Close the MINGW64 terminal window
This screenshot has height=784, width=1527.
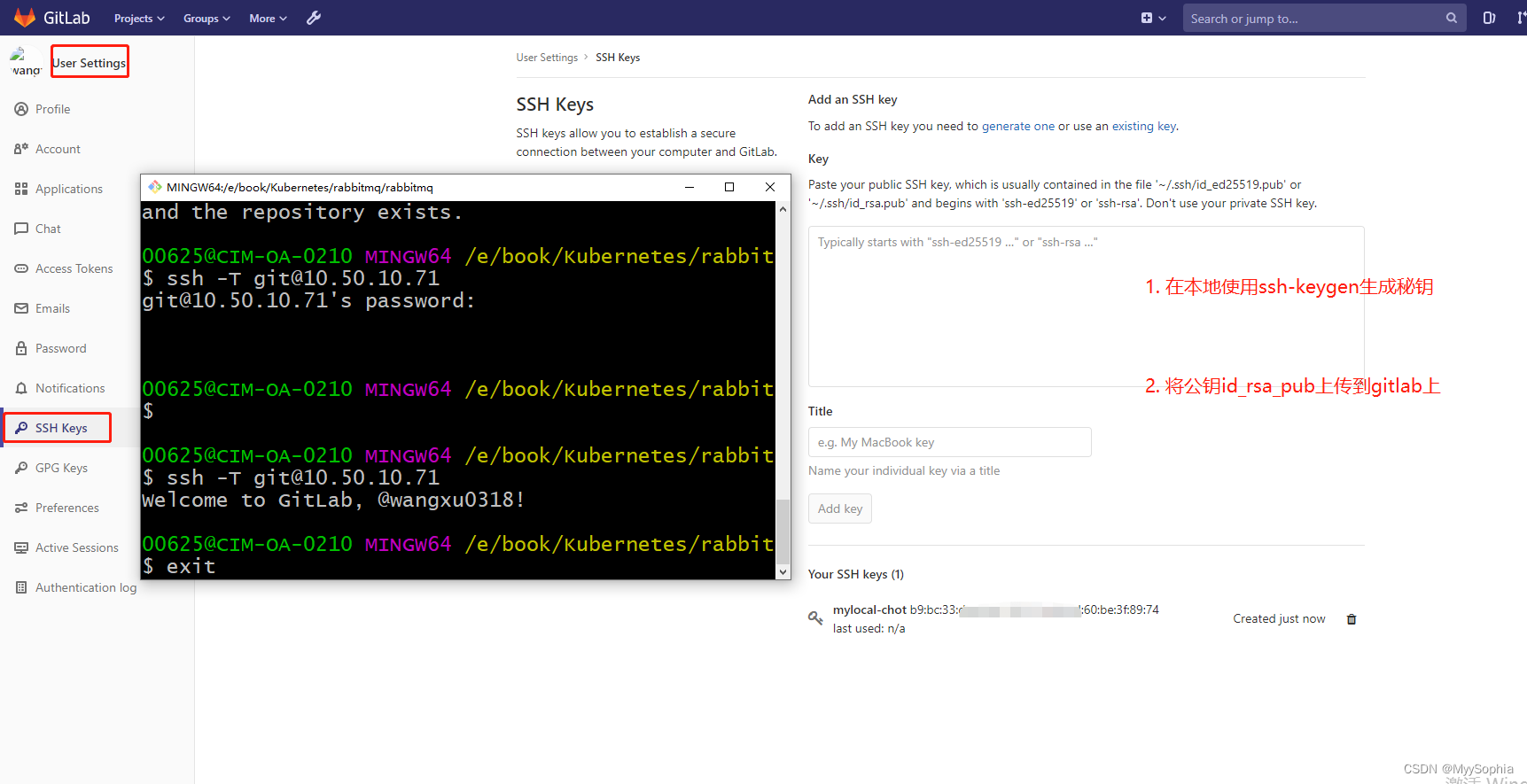pos(770,187)
